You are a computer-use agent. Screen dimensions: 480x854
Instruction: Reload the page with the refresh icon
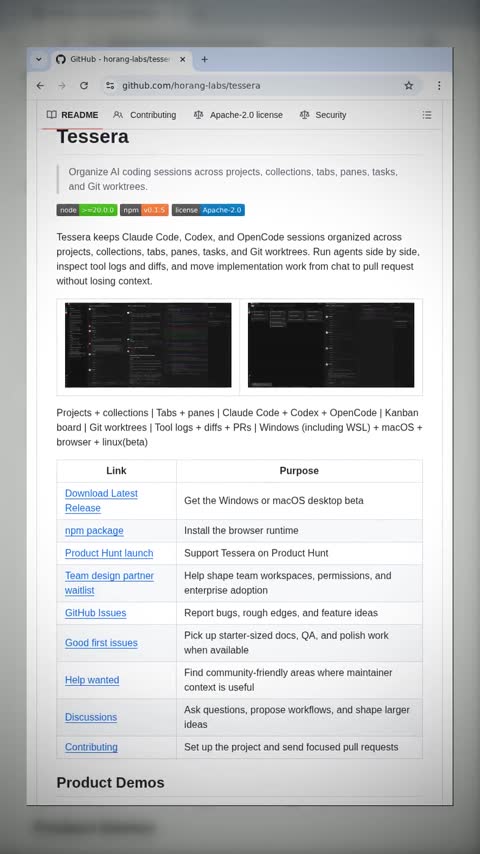(x=84, y=86)
